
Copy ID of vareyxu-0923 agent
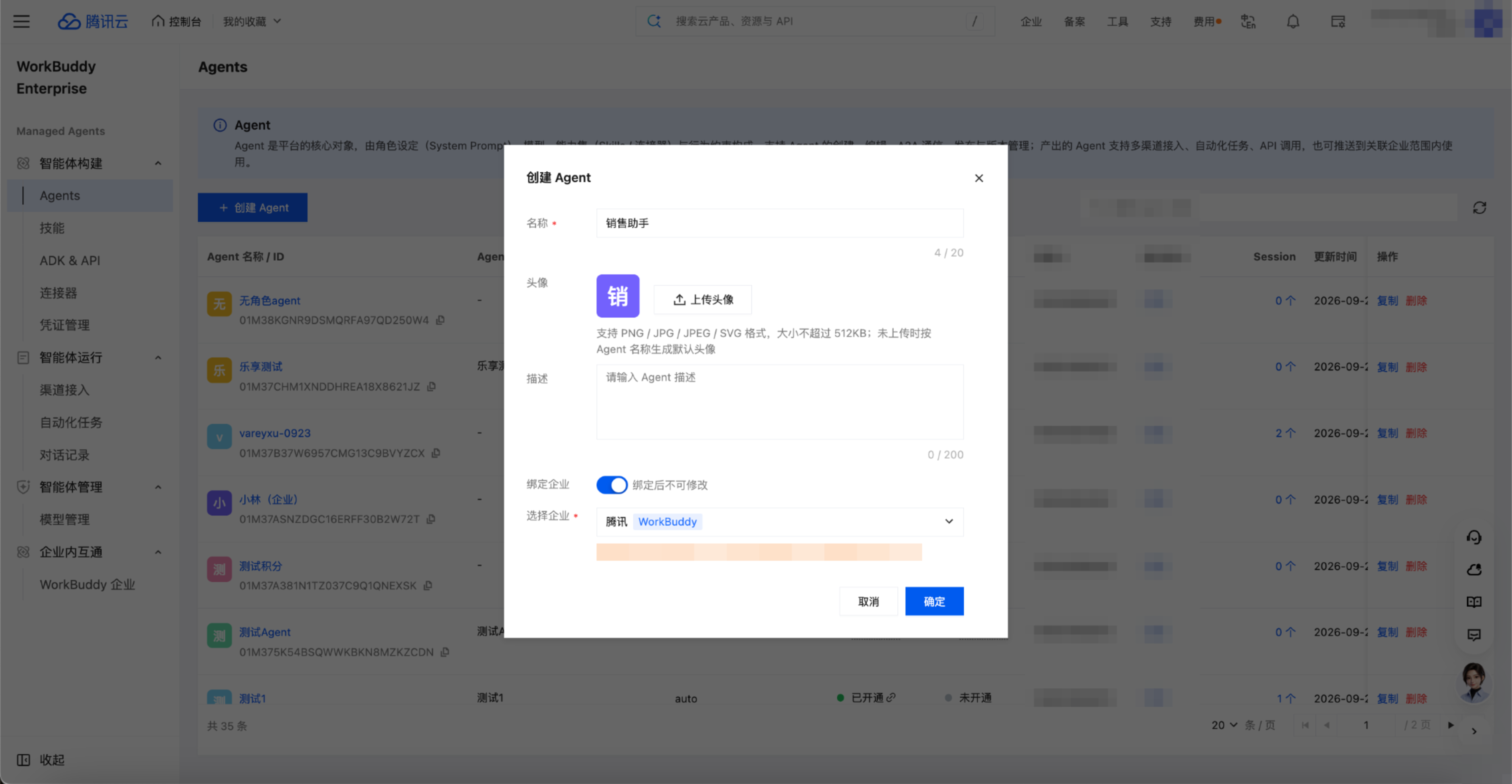pyautogui.click(x=435, y=453)
